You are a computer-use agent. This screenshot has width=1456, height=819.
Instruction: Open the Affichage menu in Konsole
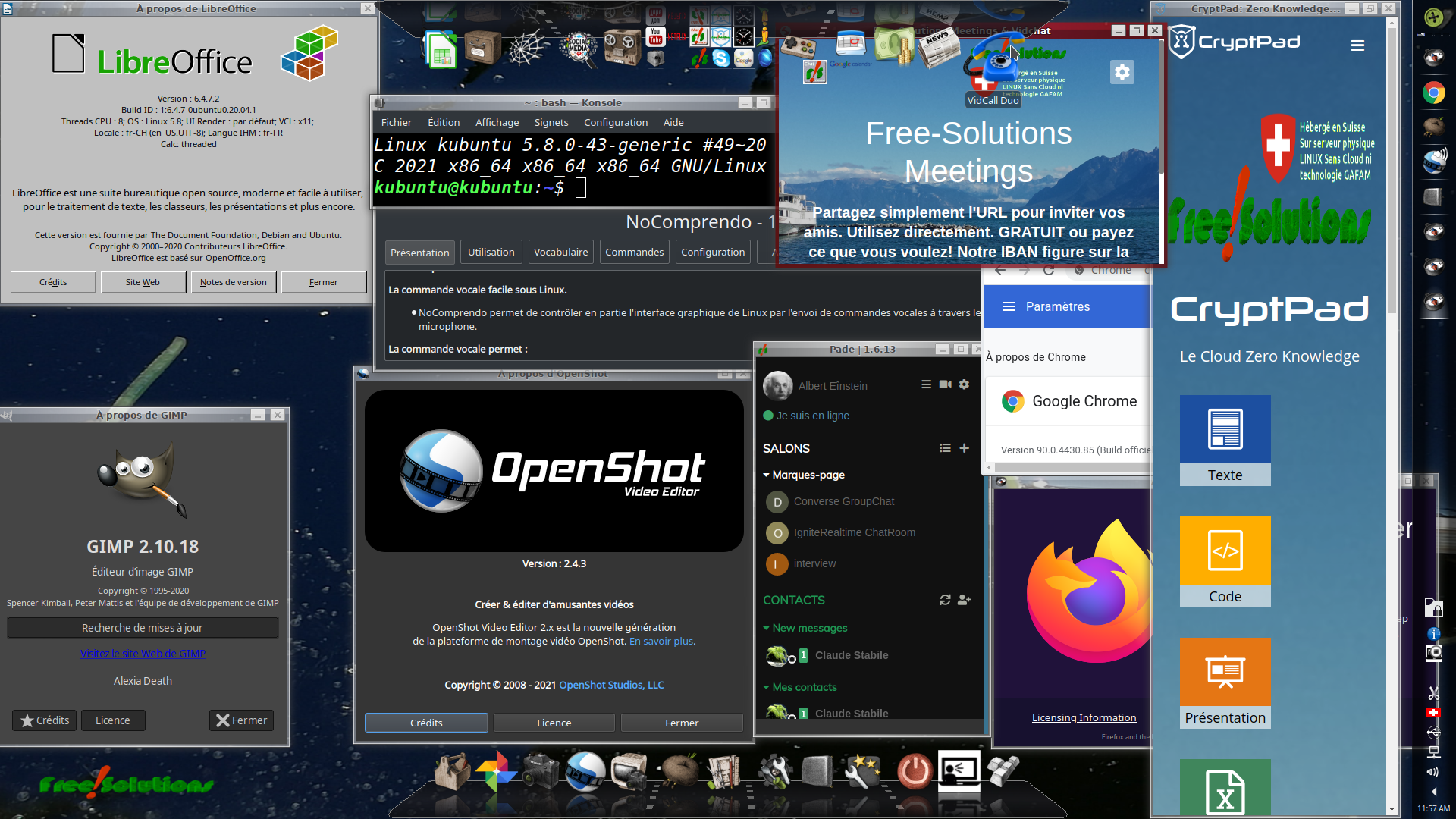(x=497, y=122)
